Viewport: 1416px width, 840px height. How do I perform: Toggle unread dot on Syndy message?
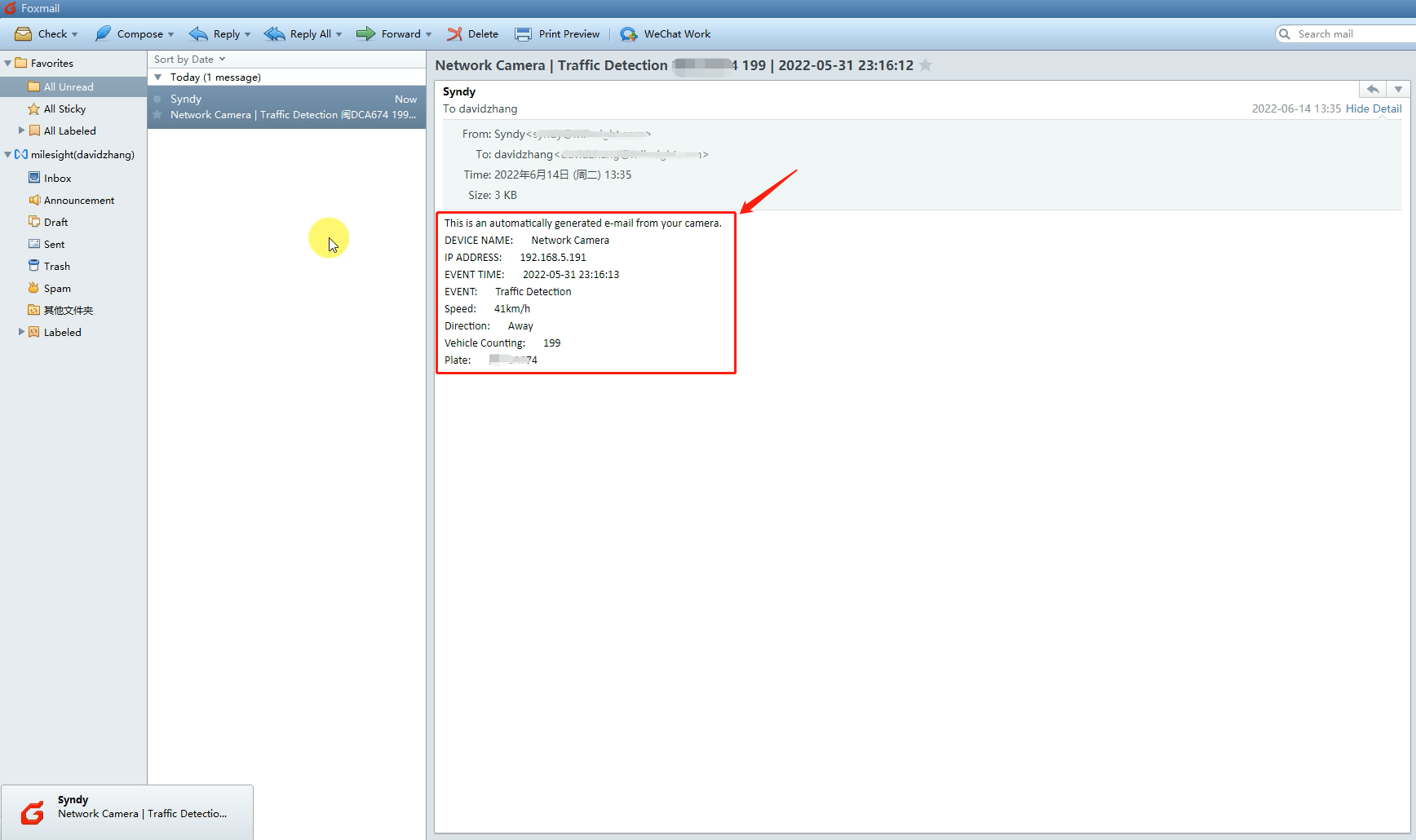click(x=157, y=99)
